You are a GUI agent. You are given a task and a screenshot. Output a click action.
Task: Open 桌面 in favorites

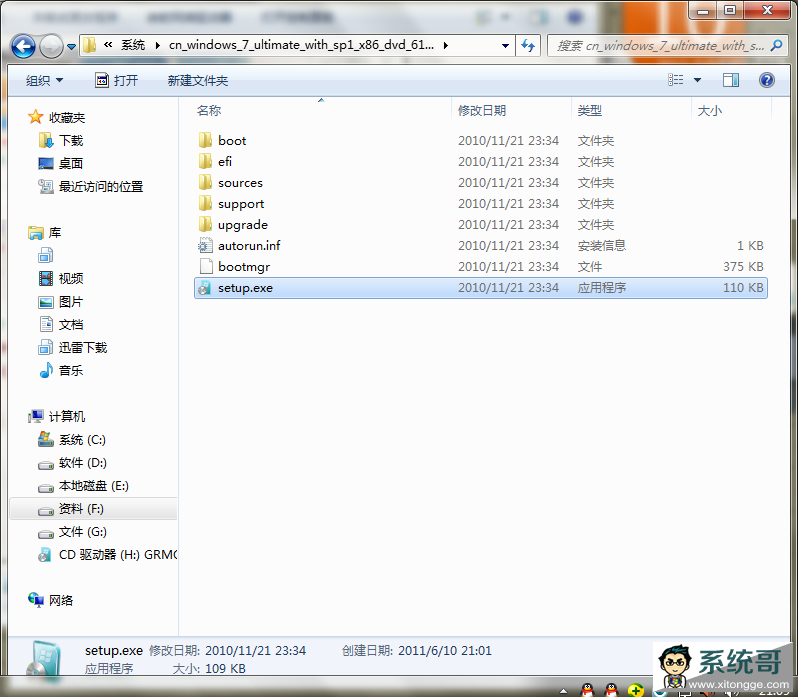point(71,163)
